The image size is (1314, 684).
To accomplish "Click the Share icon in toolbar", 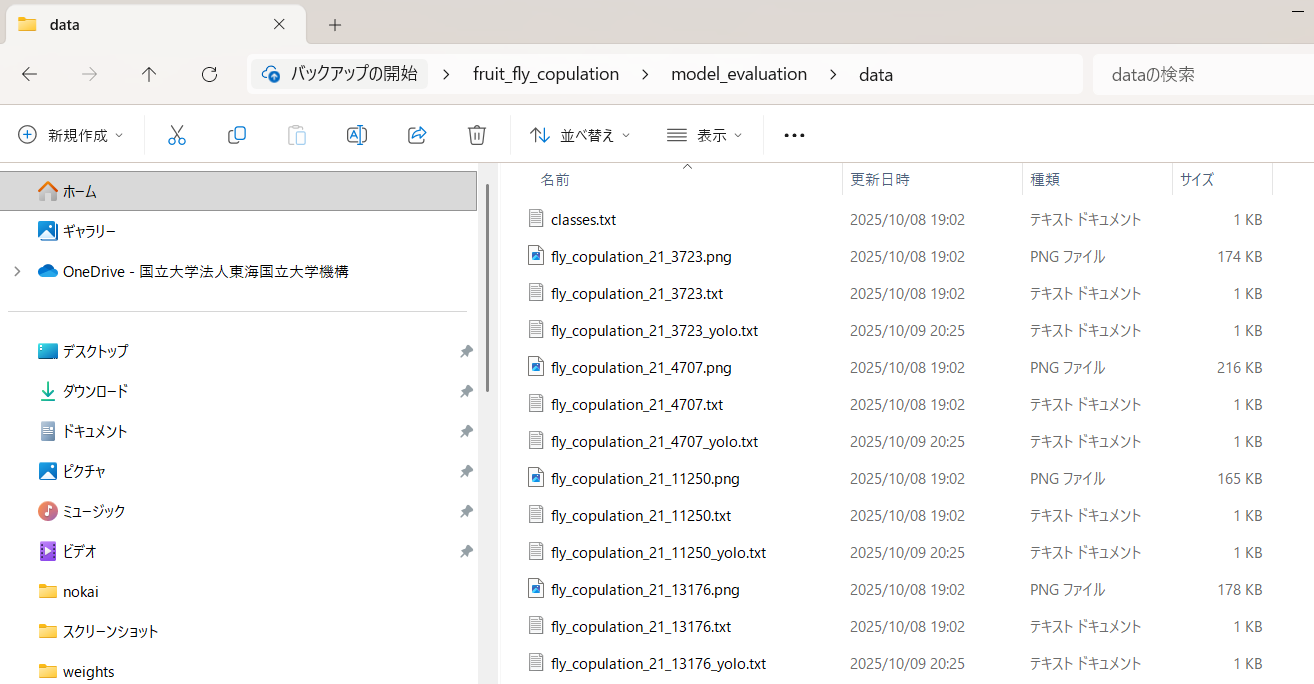I will (418, 135).
